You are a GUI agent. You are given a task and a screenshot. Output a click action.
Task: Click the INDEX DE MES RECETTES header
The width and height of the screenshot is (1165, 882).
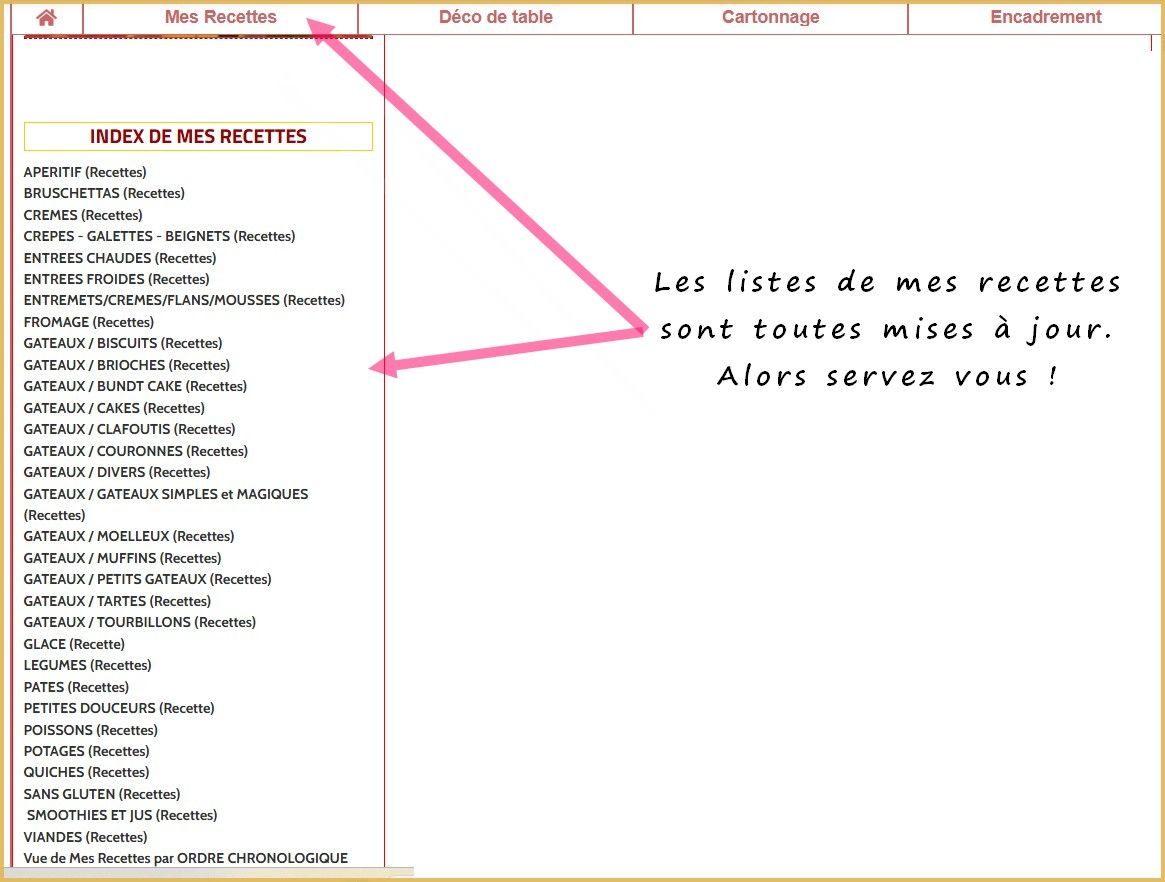coord(198,137)
